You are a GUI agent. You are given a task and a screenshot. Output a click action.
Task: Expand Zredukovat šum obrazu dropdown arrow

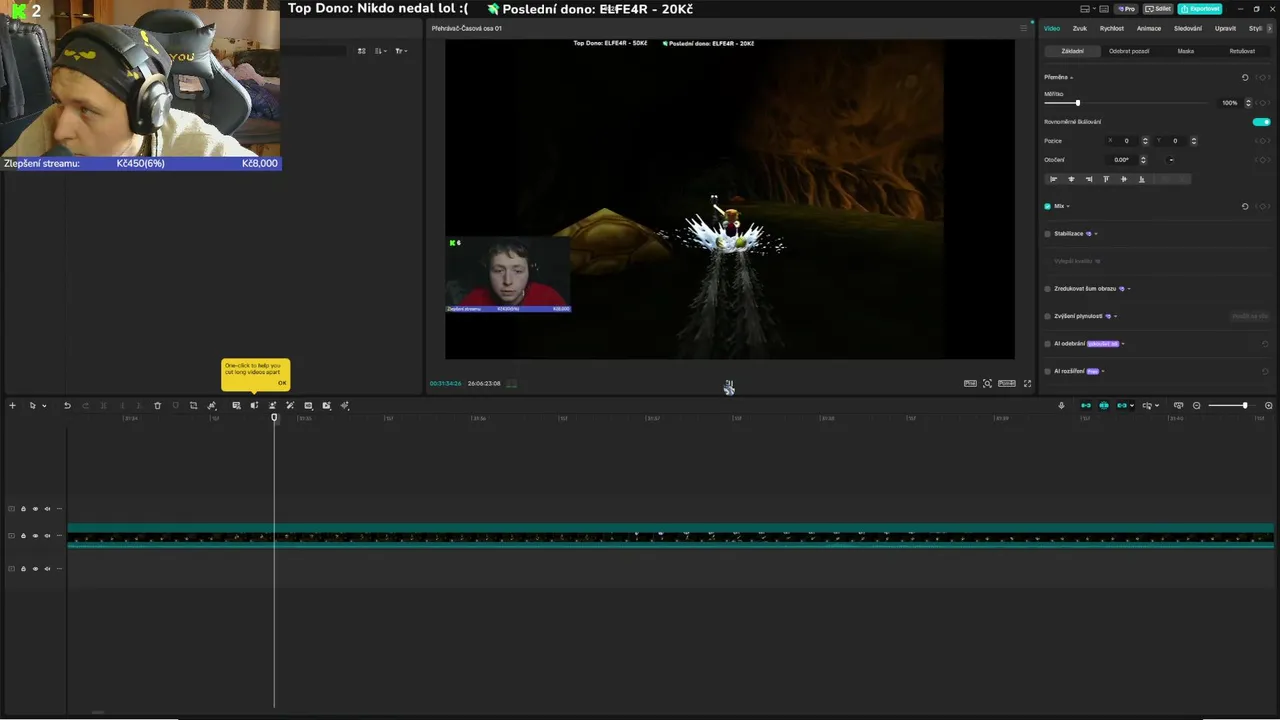(x=1129, y=289)
